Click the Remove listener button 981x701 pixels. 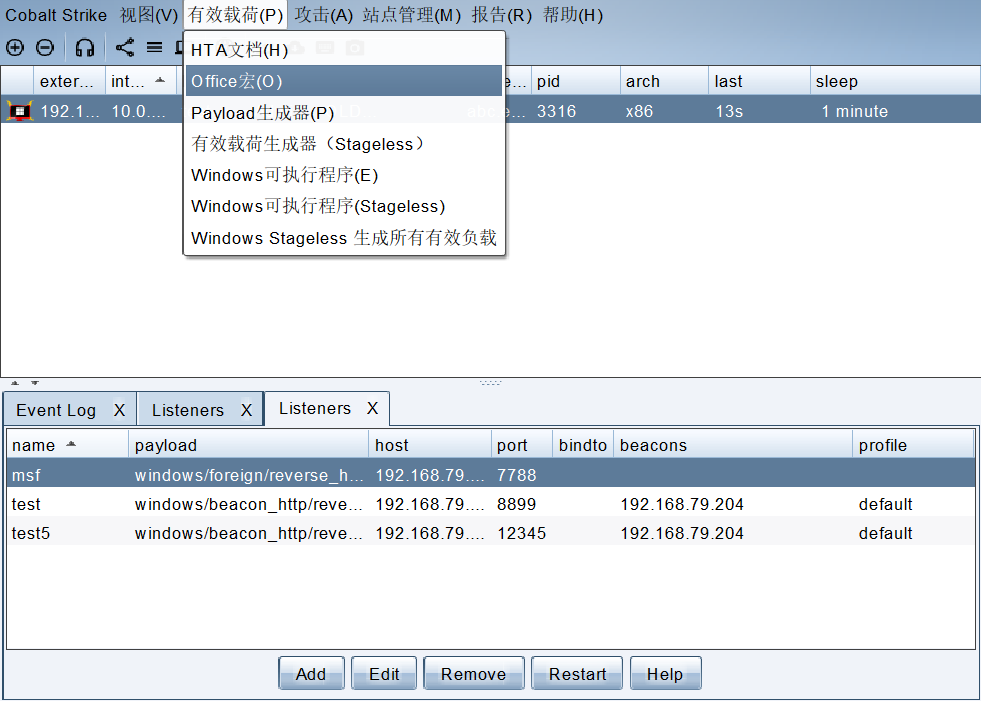474,673
